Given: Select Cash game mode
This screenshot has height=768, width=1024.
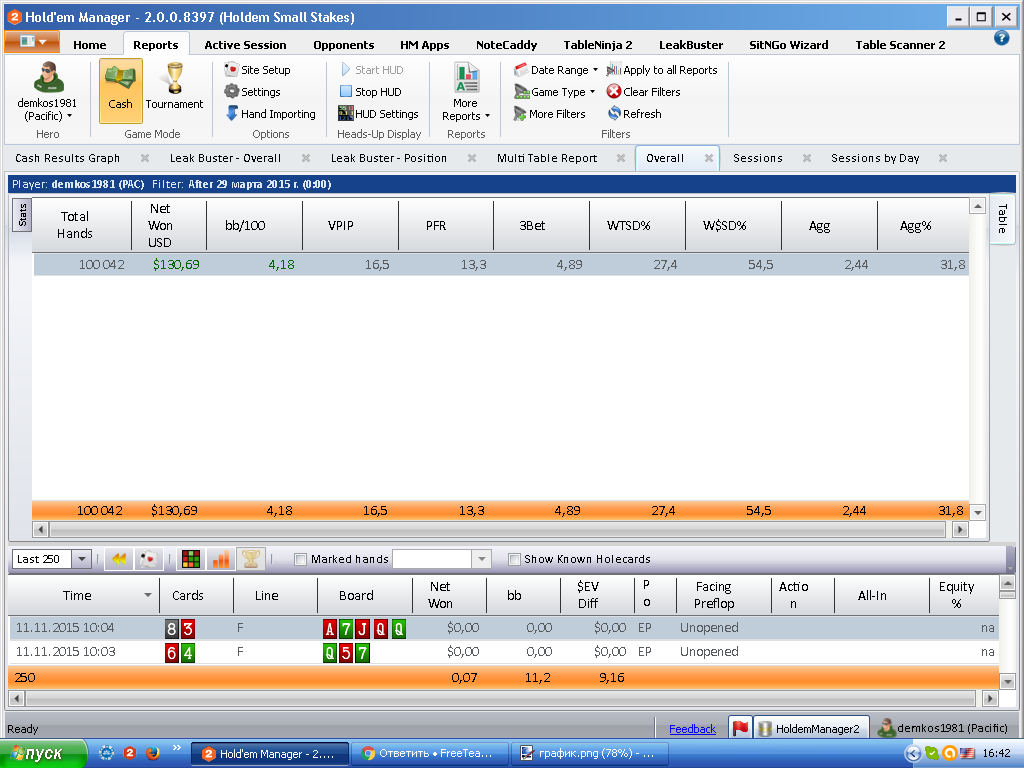Looking at the screenshot, I should (x=121, y=91).
